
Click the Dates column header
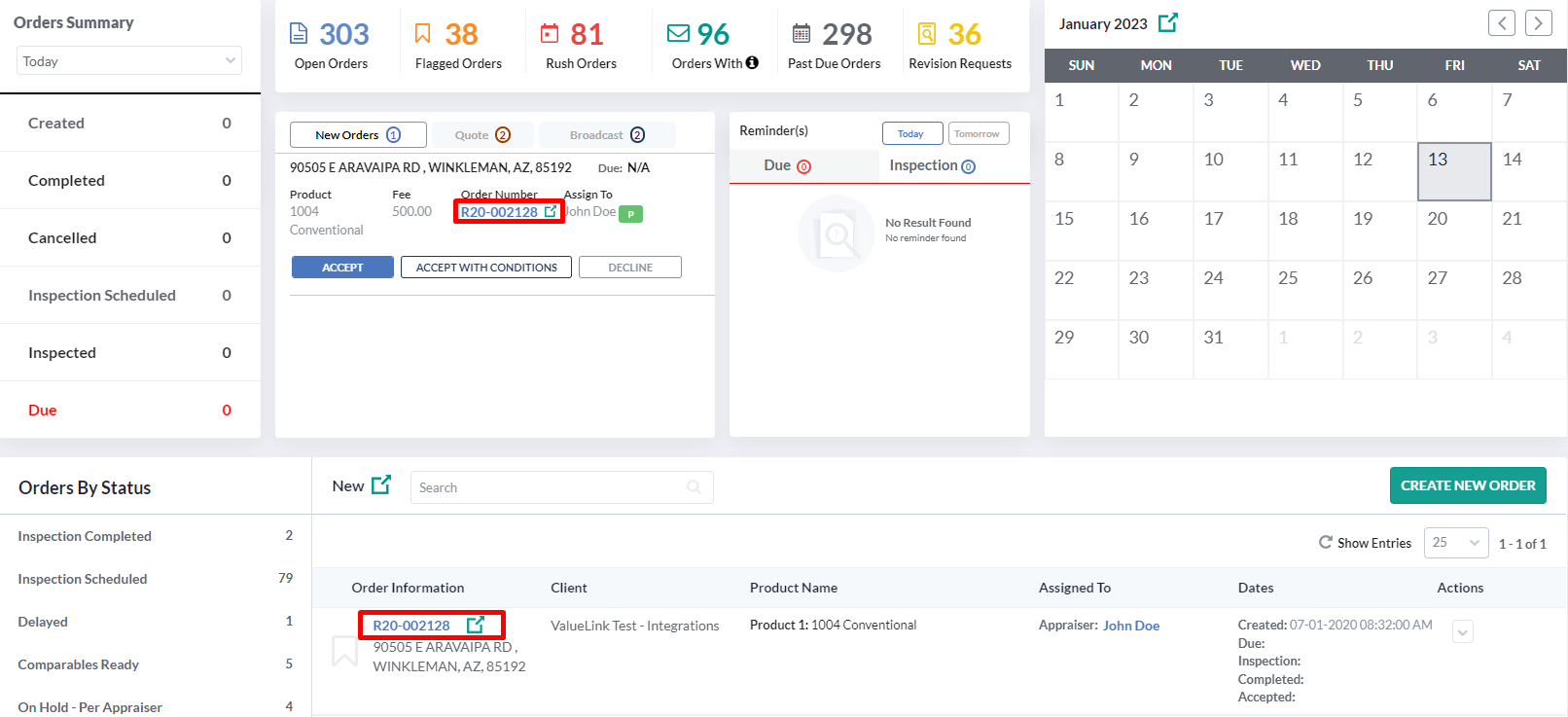[x=1256, y=588]
